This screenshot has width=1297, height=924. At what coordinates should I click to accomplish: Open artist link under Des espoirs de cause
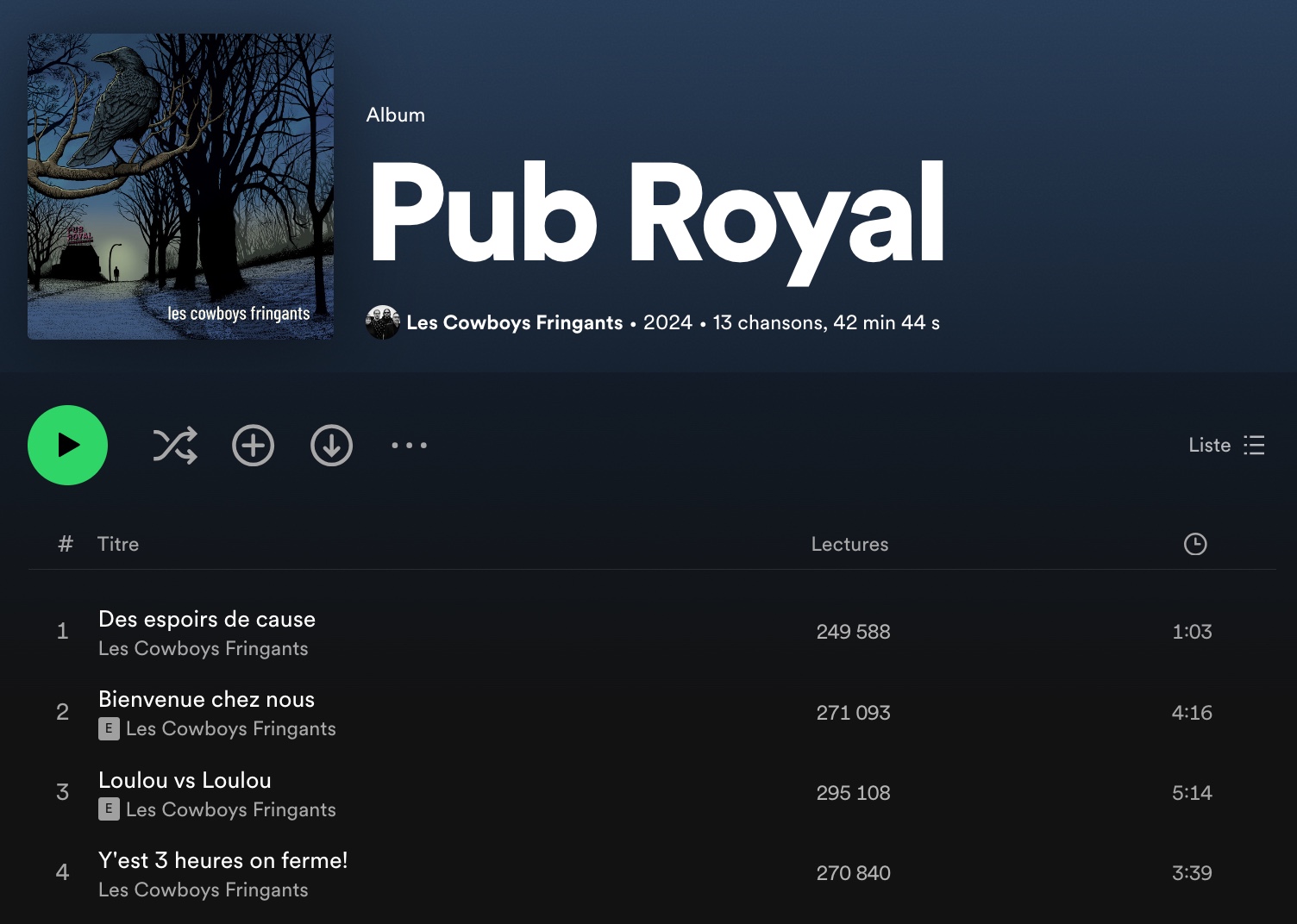(x=204, y=648)
